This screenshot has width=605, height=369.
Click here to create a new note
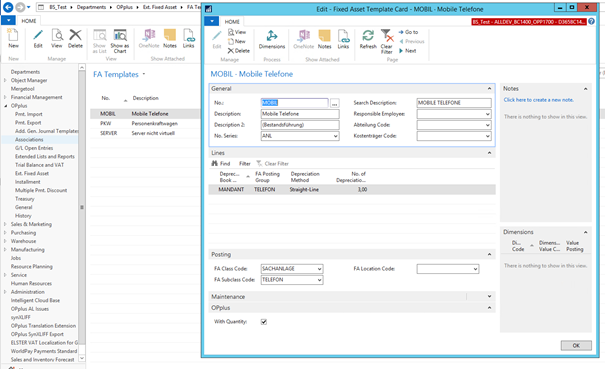point(538,100)
